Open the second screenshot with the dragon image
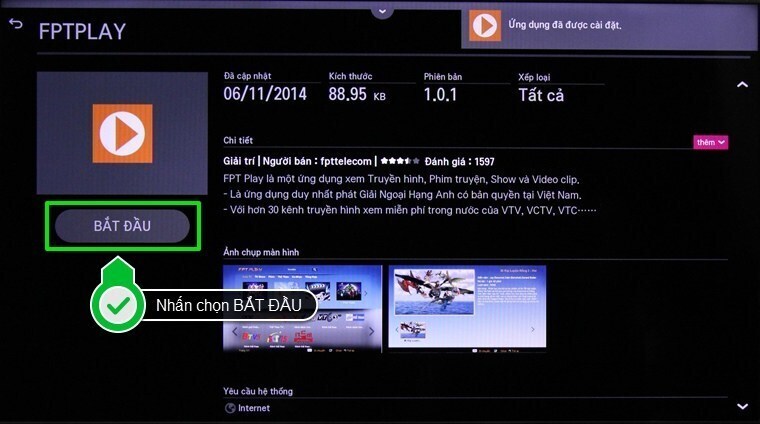Image resolution: width=760 pixels, height=424 pixels. pos(466,307)
